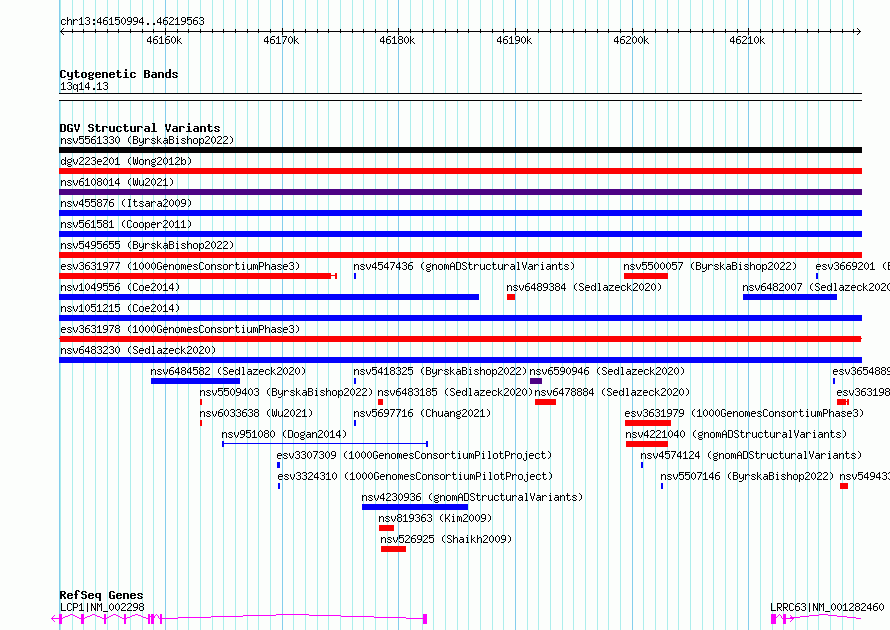This screenshot has height=630, width=890.
Task: Click the Cytogenetic Bands track title
Action: click(x=119, y=74)
